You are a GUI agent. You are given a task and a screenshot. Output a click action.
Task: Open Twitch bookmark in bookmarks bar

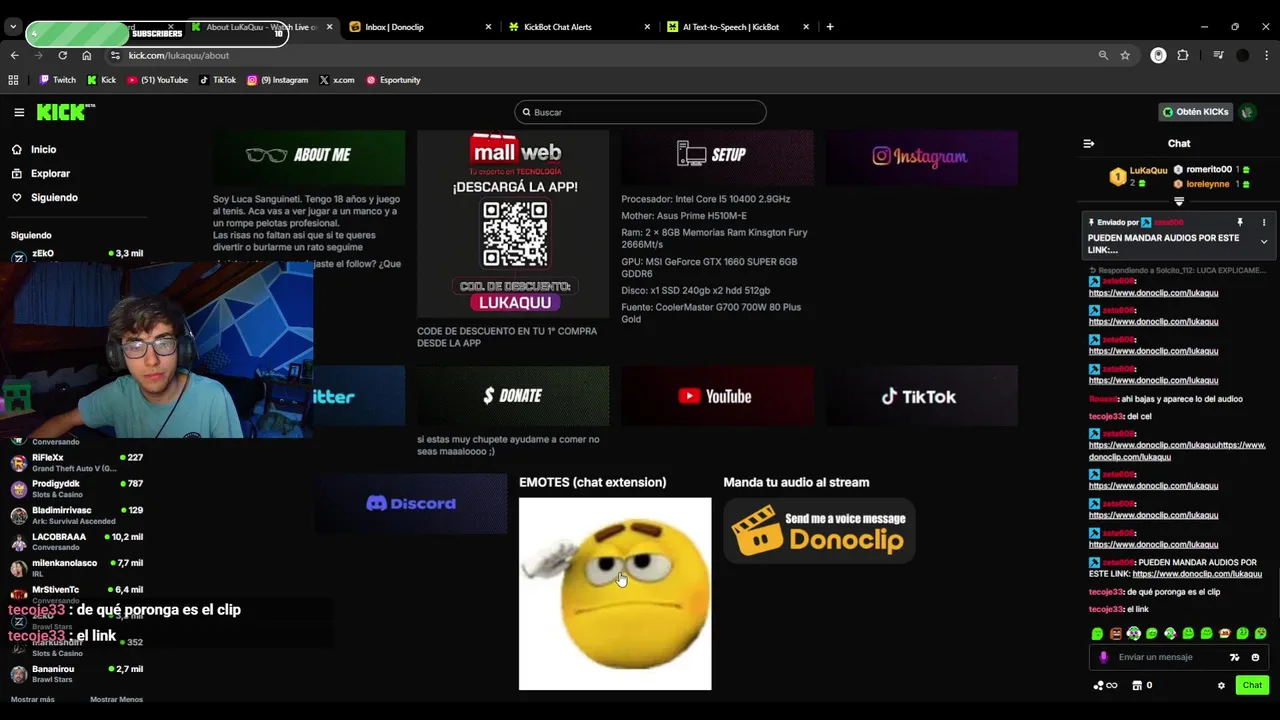pos(57,80)
